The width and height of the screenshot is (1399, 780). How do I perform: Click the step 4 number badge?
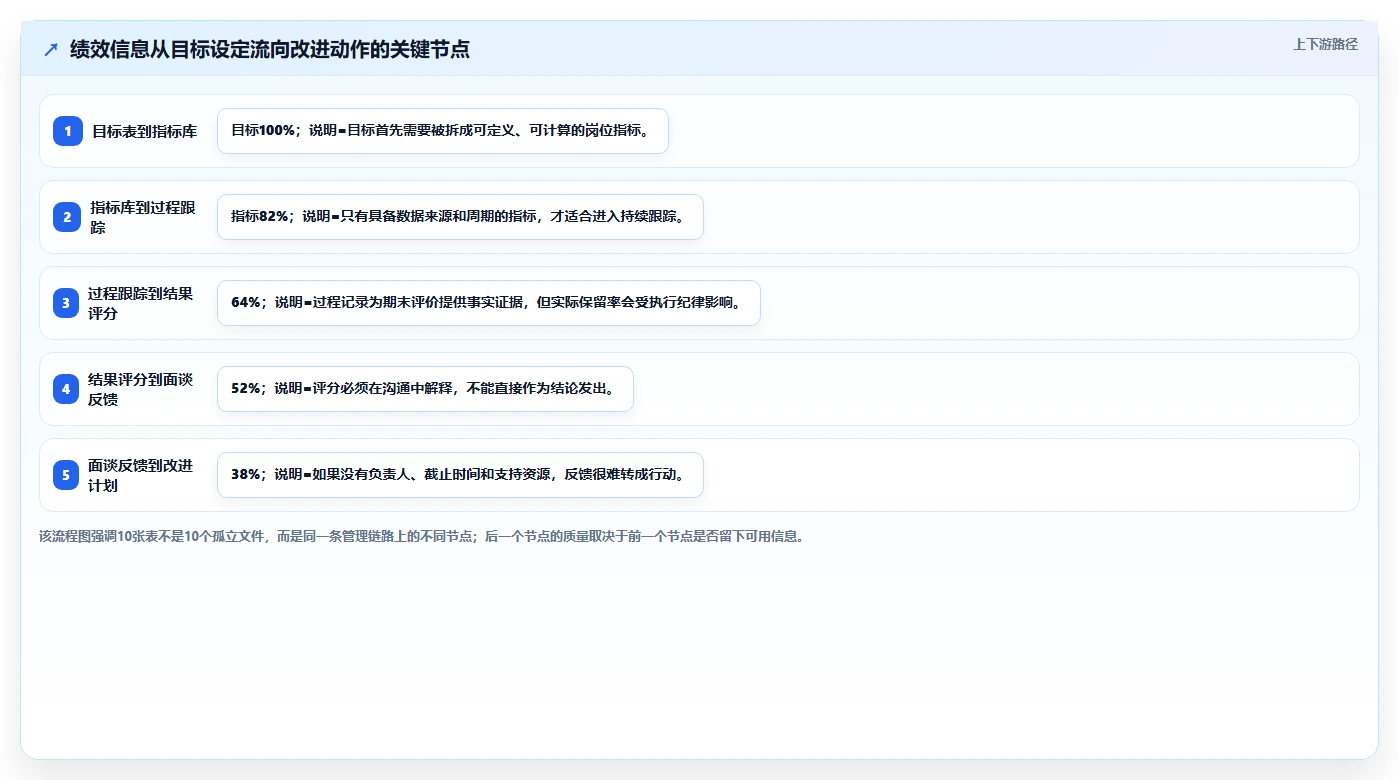(x=66, y=389)
